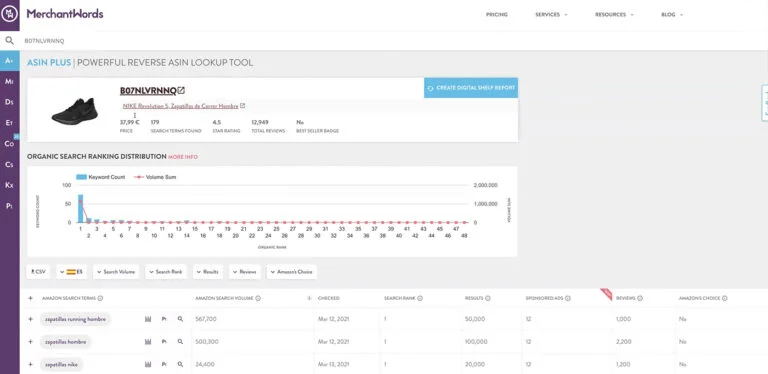The image size is (768, 374).
Task: Click info icon next to Amazon Search Terms
Action: pos(100,298)
